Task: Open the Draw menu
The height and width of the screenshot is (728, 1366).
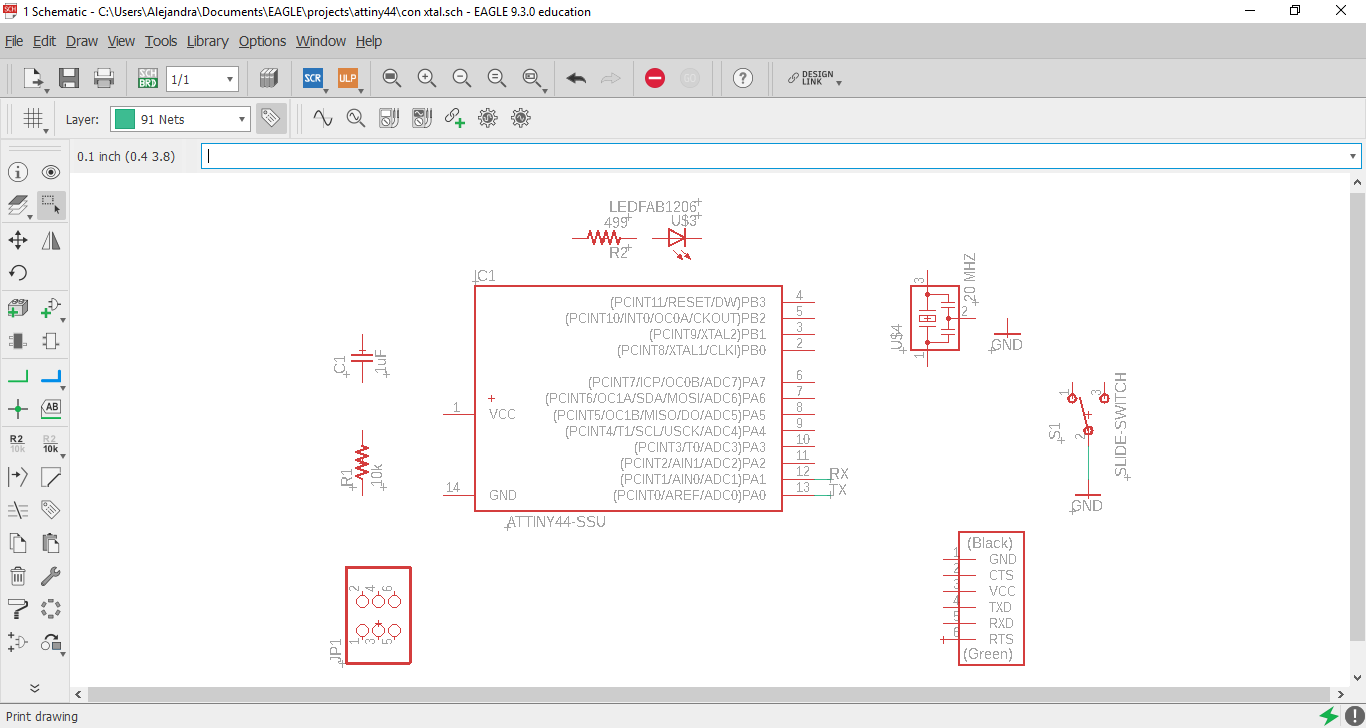Action: (82, 41)
